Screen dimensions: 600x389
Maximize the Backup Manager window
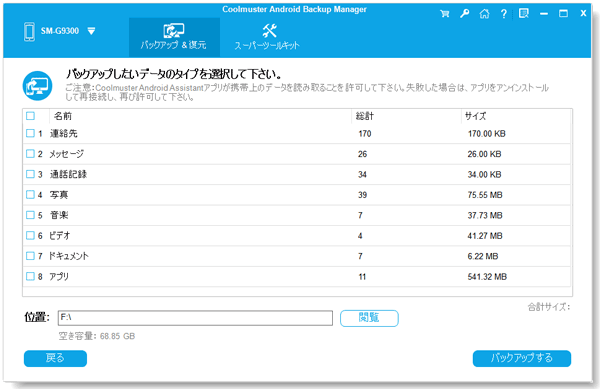(563, 14)
